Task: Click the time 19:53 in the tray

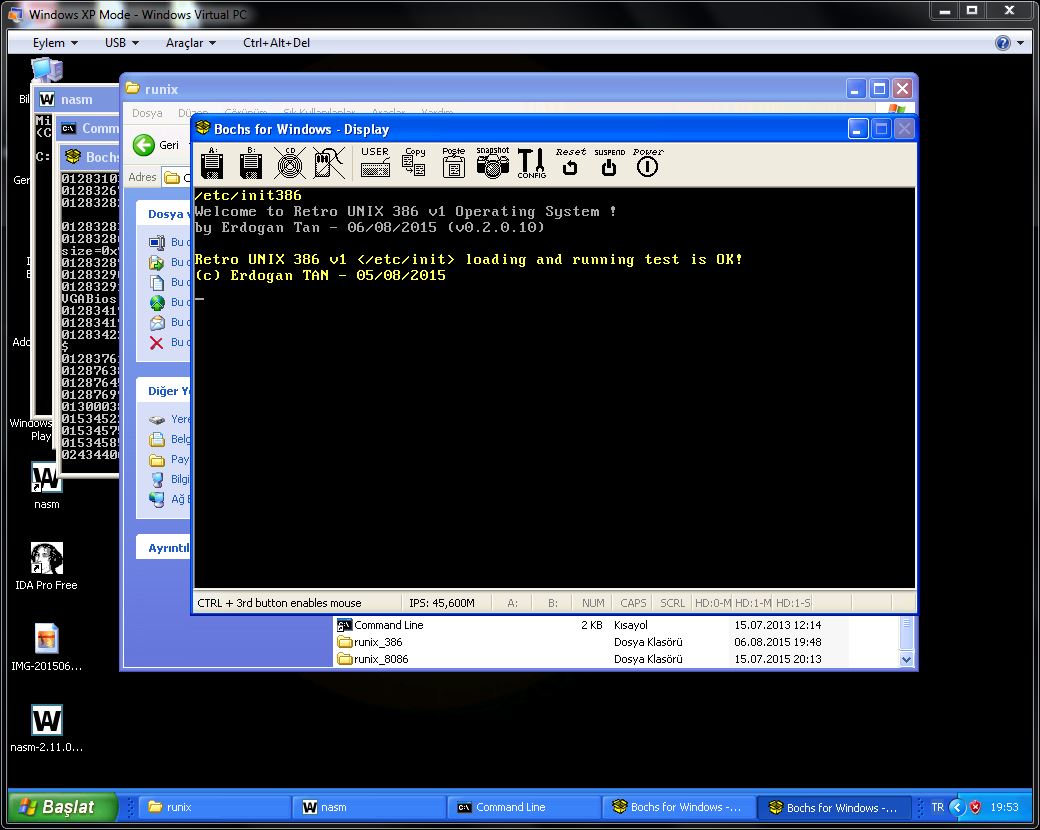Action: (1004, 807)
